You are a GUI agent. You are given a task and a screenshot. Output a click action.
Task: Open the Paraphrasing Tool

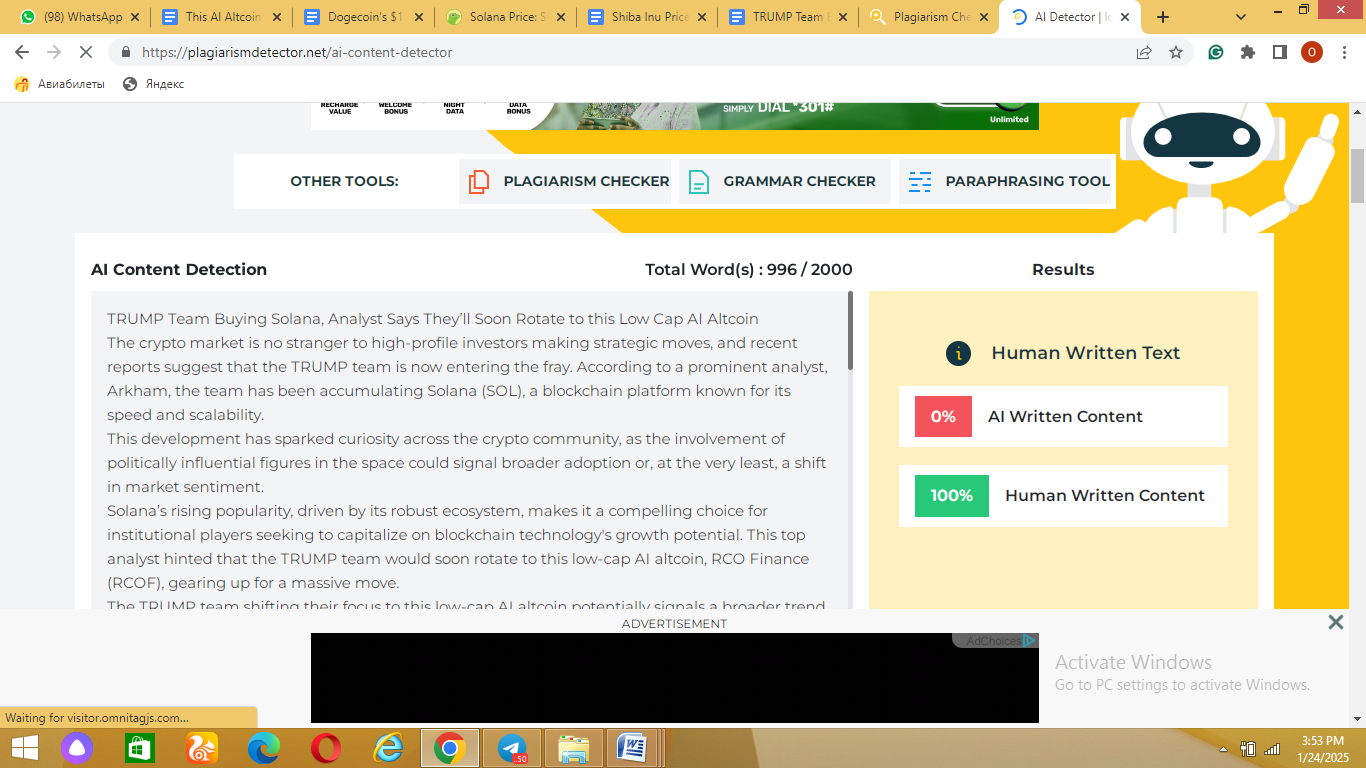tap(1006, 181)
